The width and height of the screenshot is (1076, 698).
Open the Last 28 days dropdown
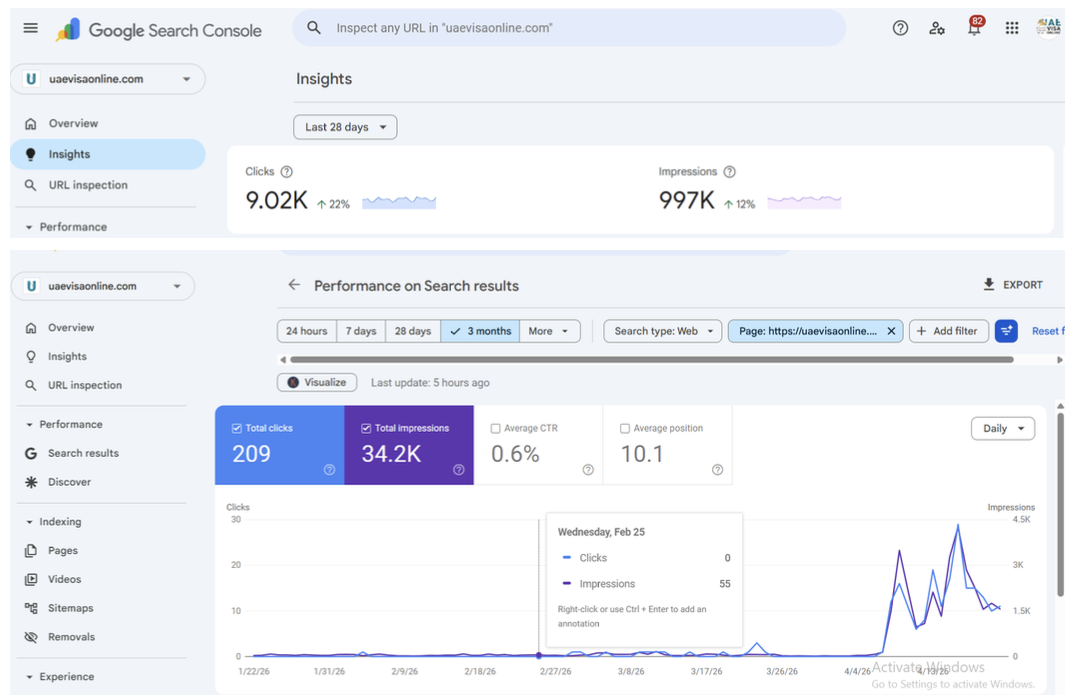point(345,127)
